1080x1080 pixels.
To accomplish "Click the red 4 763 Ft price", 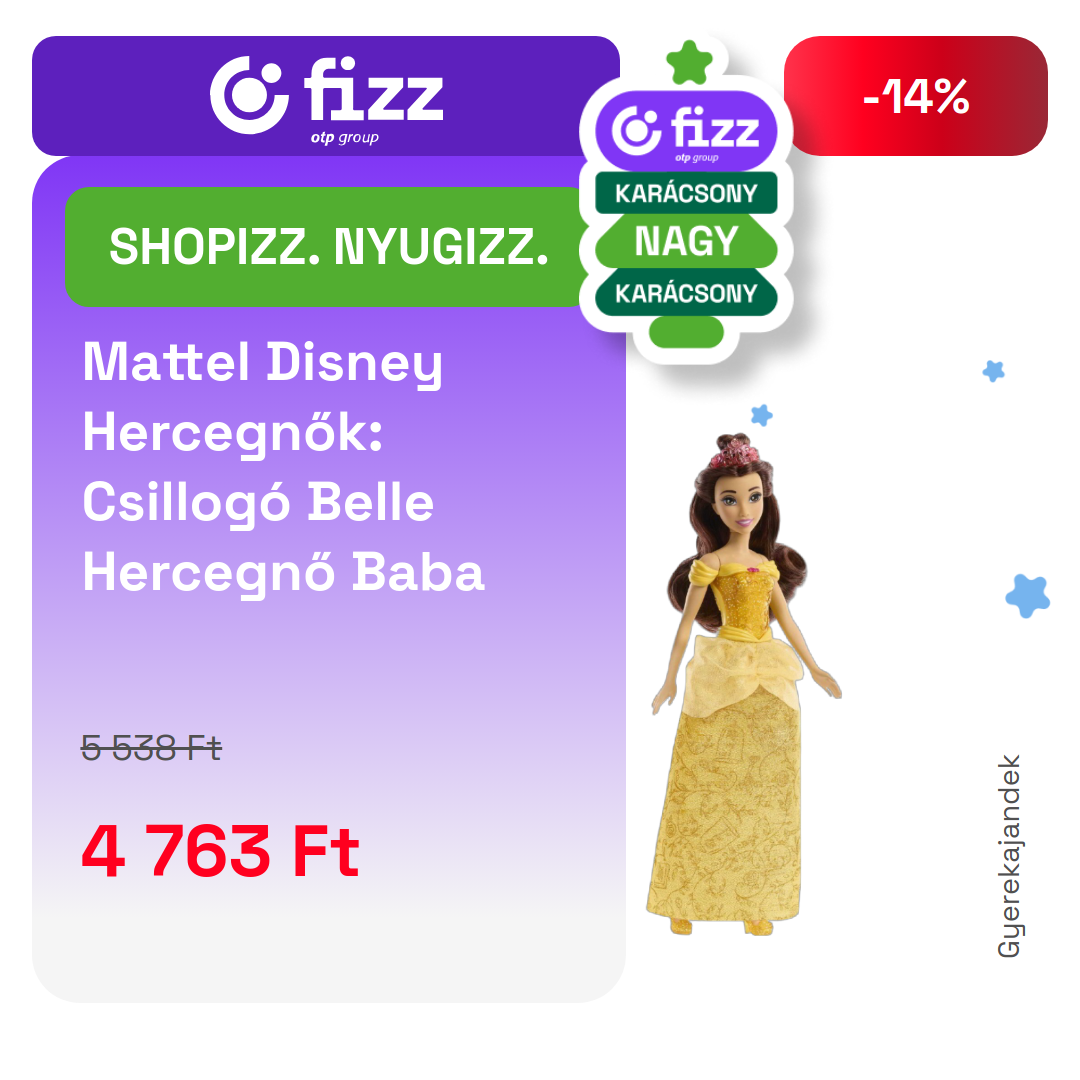I will [x=220, y=851].
